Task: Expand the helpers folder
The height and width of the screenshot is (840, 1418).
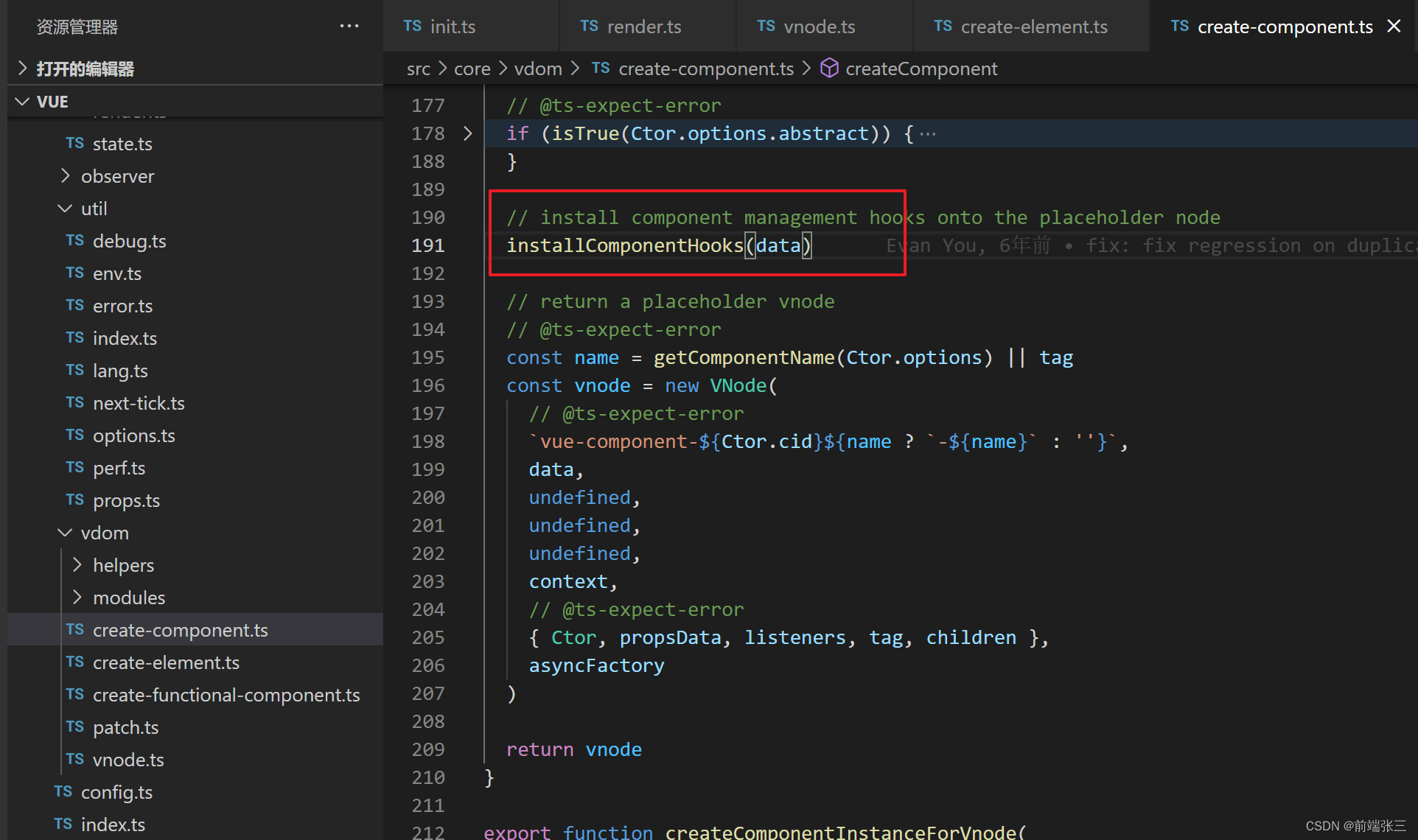Action: 195,565
